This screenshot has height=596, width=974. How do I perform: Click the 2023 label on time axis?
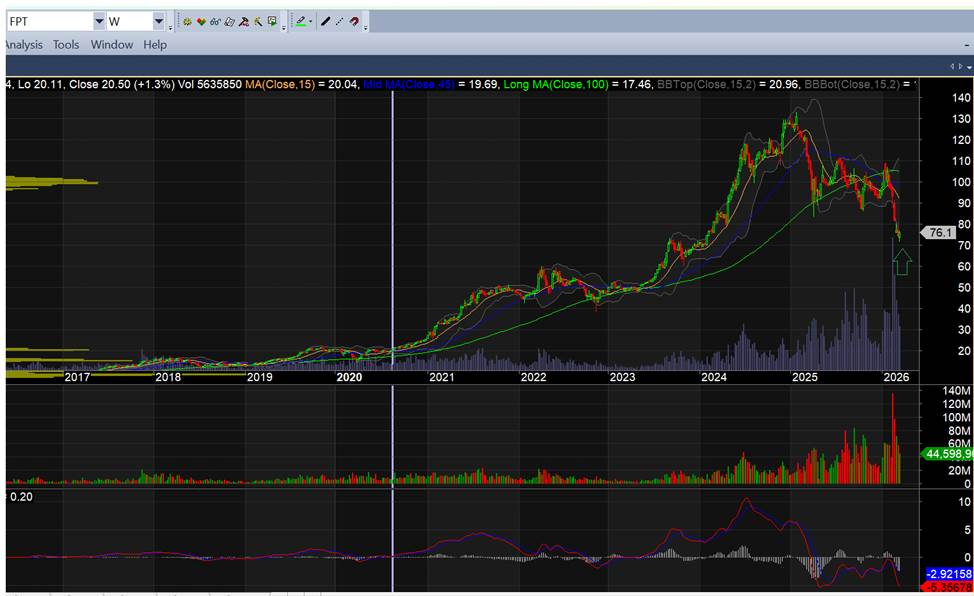(622, 377)
